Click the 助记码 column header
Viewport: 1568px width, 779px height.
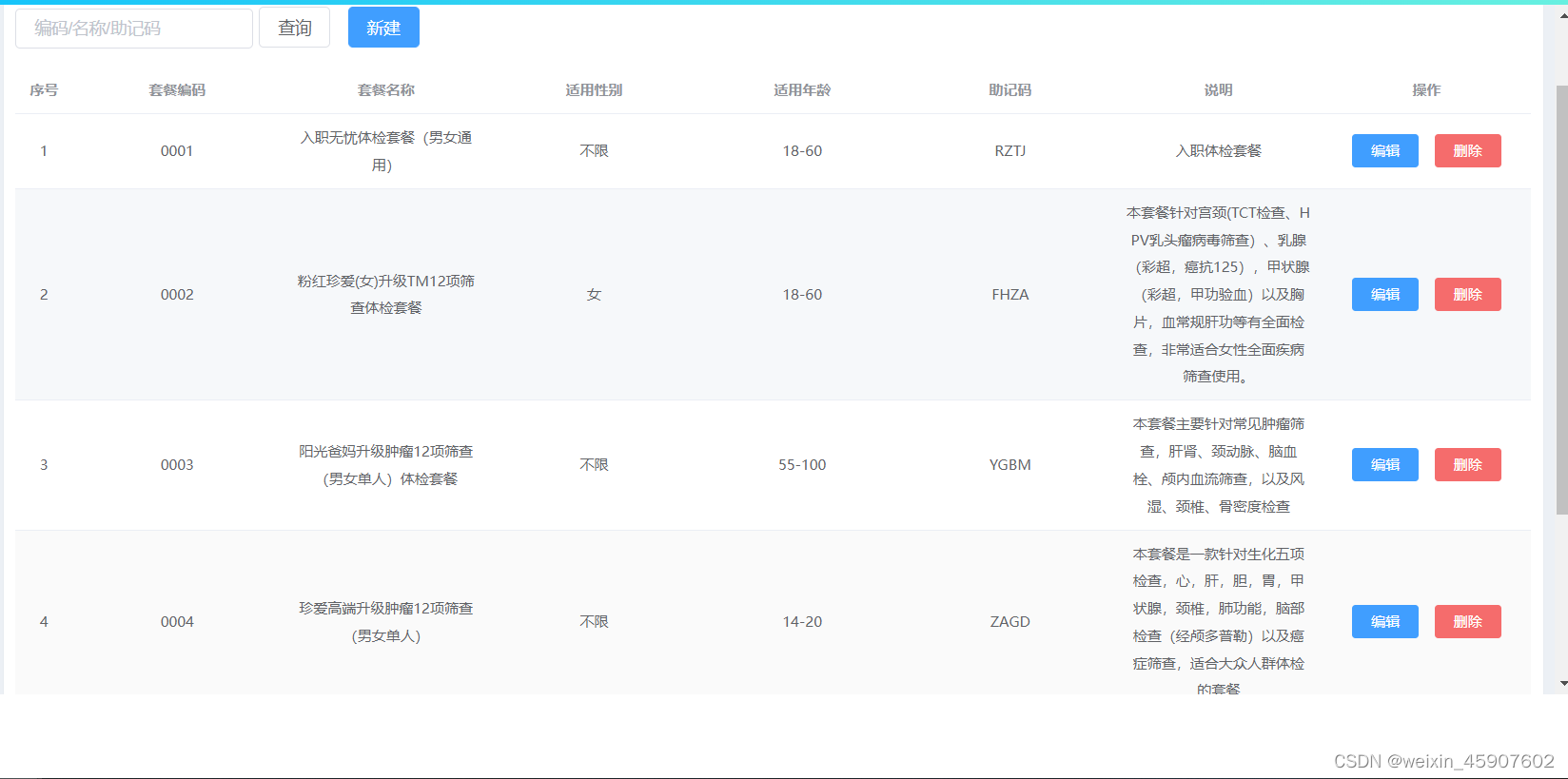(x=1009, y=90)
